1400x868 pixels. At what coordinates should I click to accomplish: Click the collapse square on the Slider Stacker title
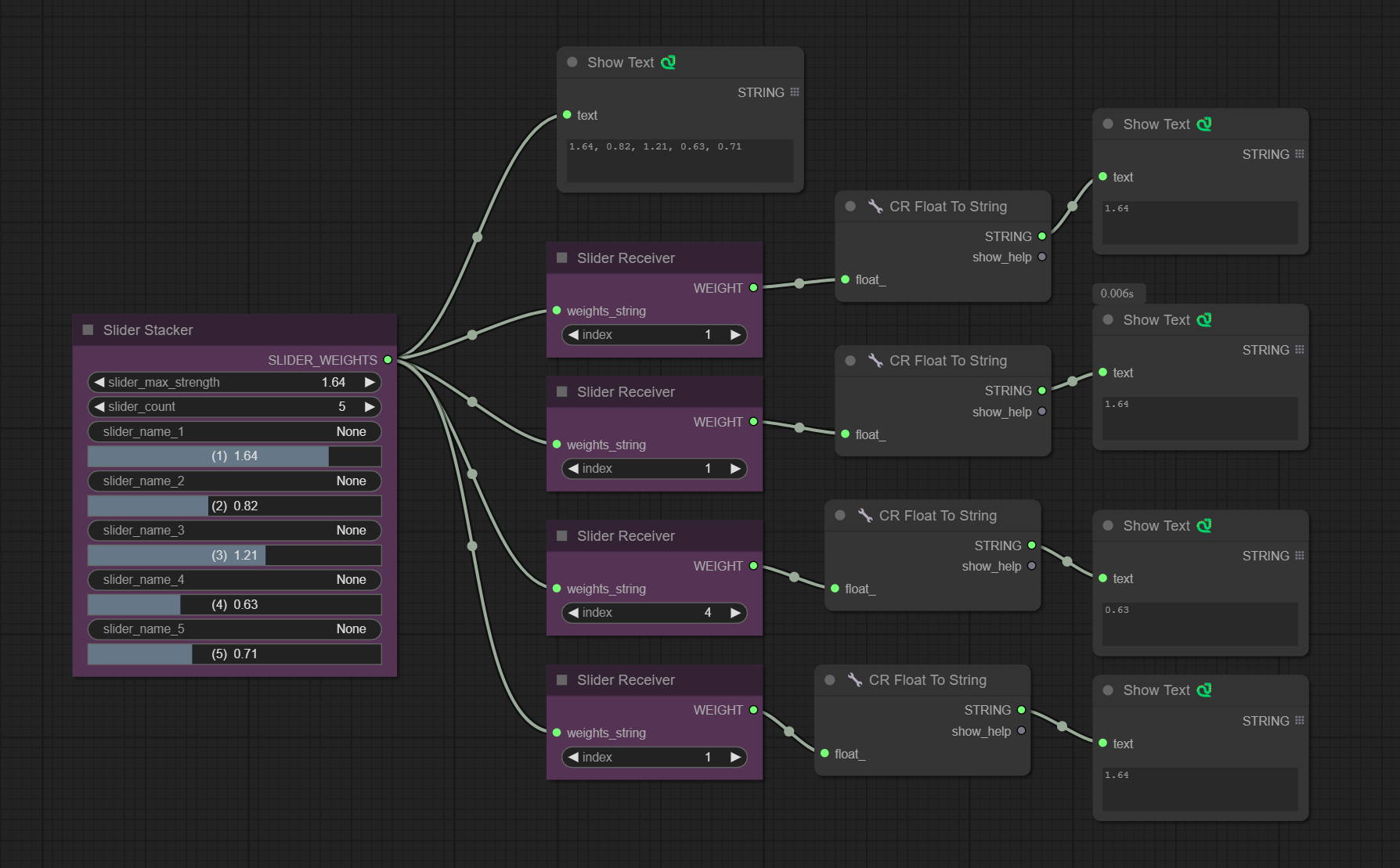pyautogui.click(x=88, y=330)
